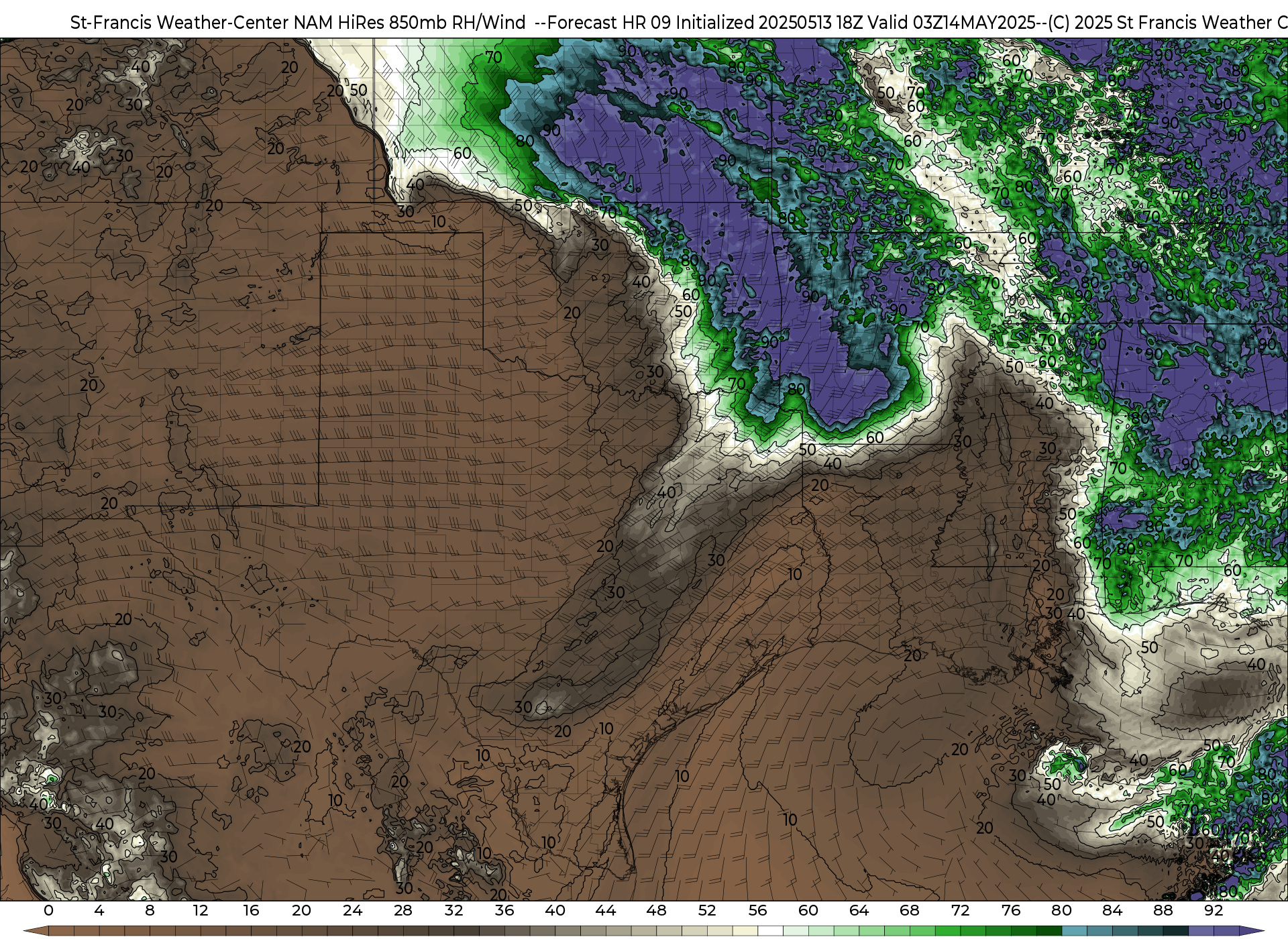
Task: Click the colorbar tick label '8'
Action: point(150,911)
